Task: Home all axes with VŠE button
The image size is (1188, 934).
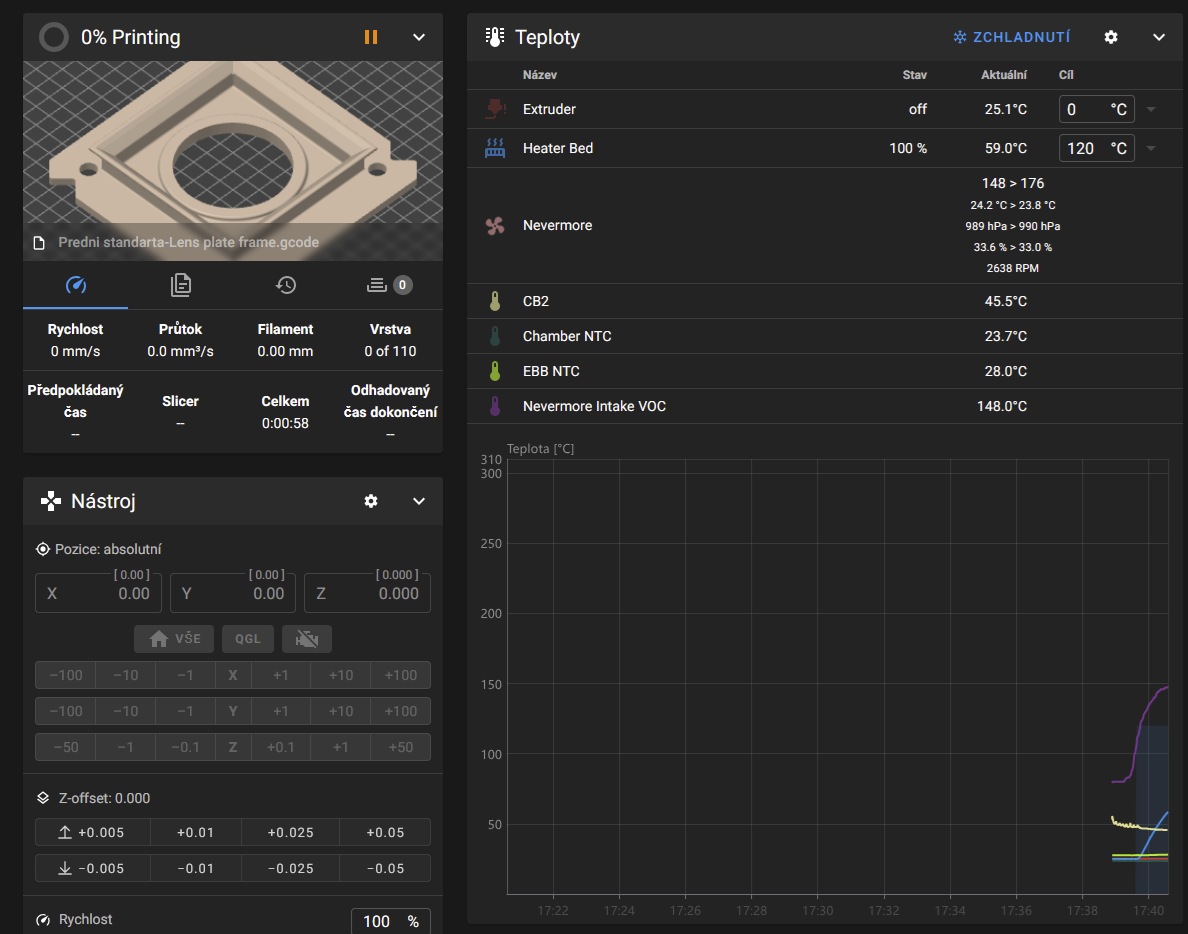Action: click(174, 639)
